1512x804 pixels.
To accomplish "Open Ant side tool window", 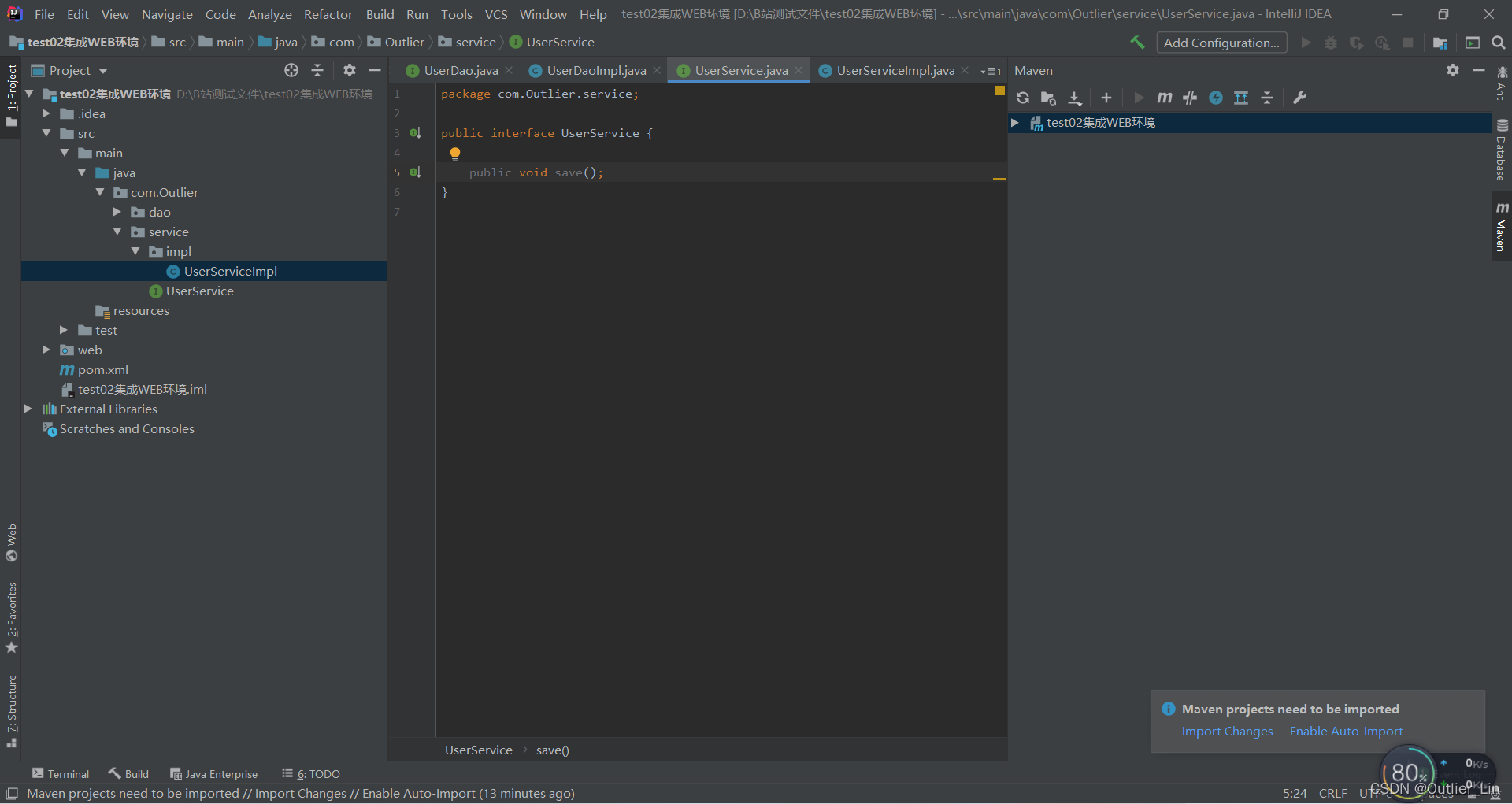I will 1502,83.
